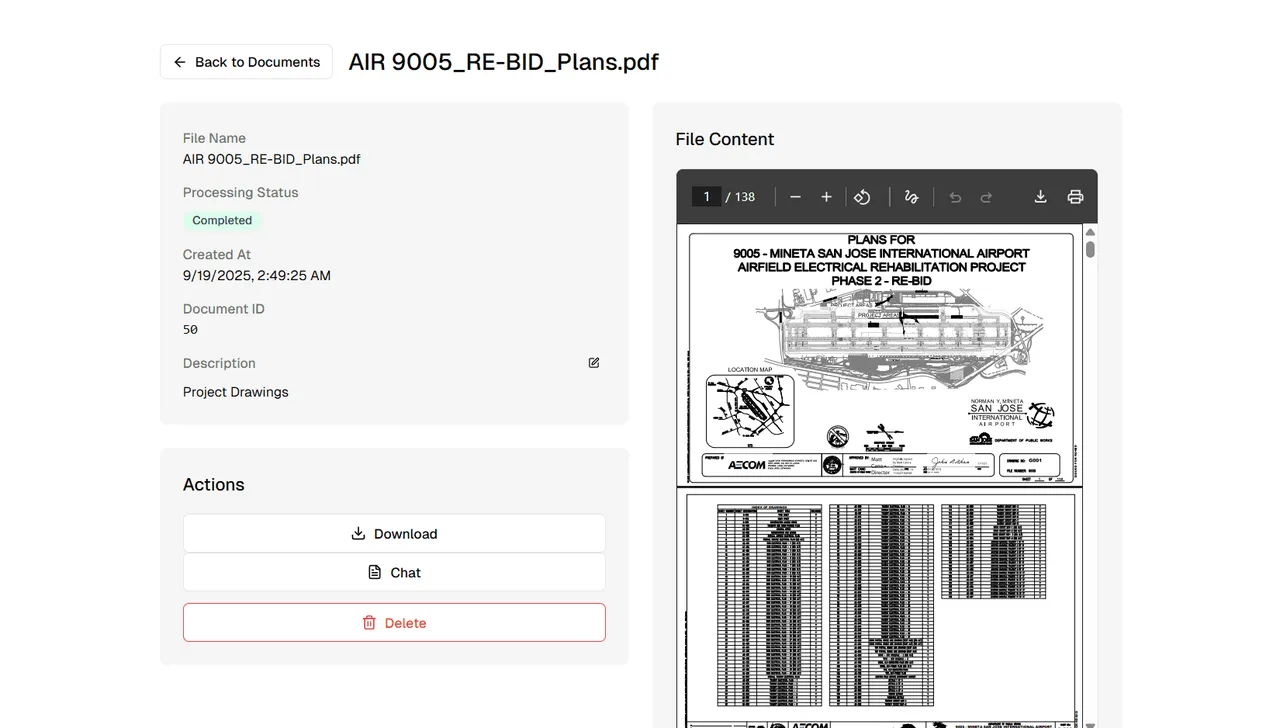
Task: Rotate the PDF page counterclockwise
Action: [x=862, y=197]
